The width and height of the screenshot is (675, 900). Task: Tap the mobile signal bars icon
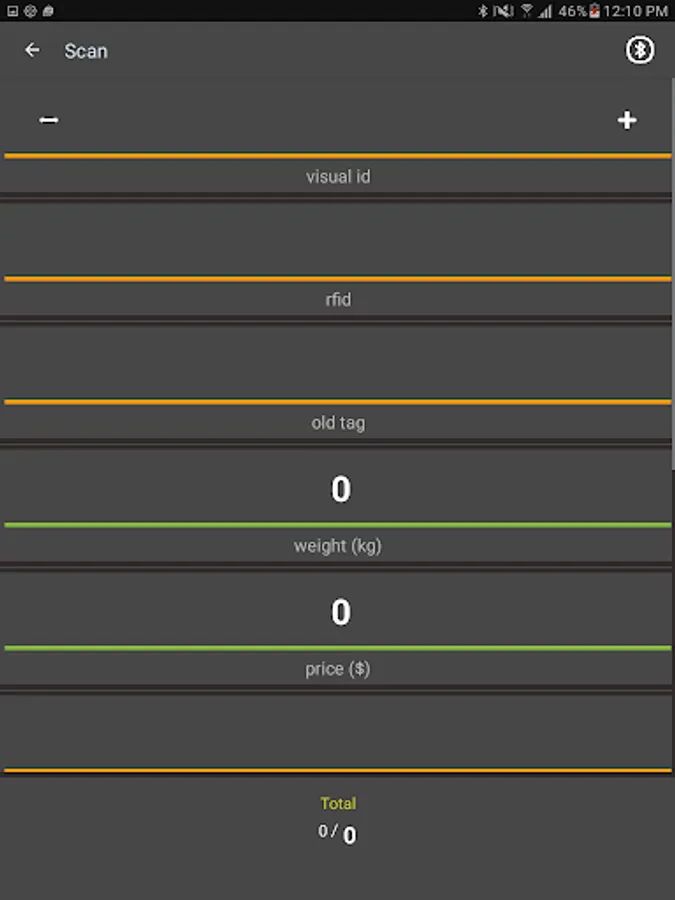545,11
